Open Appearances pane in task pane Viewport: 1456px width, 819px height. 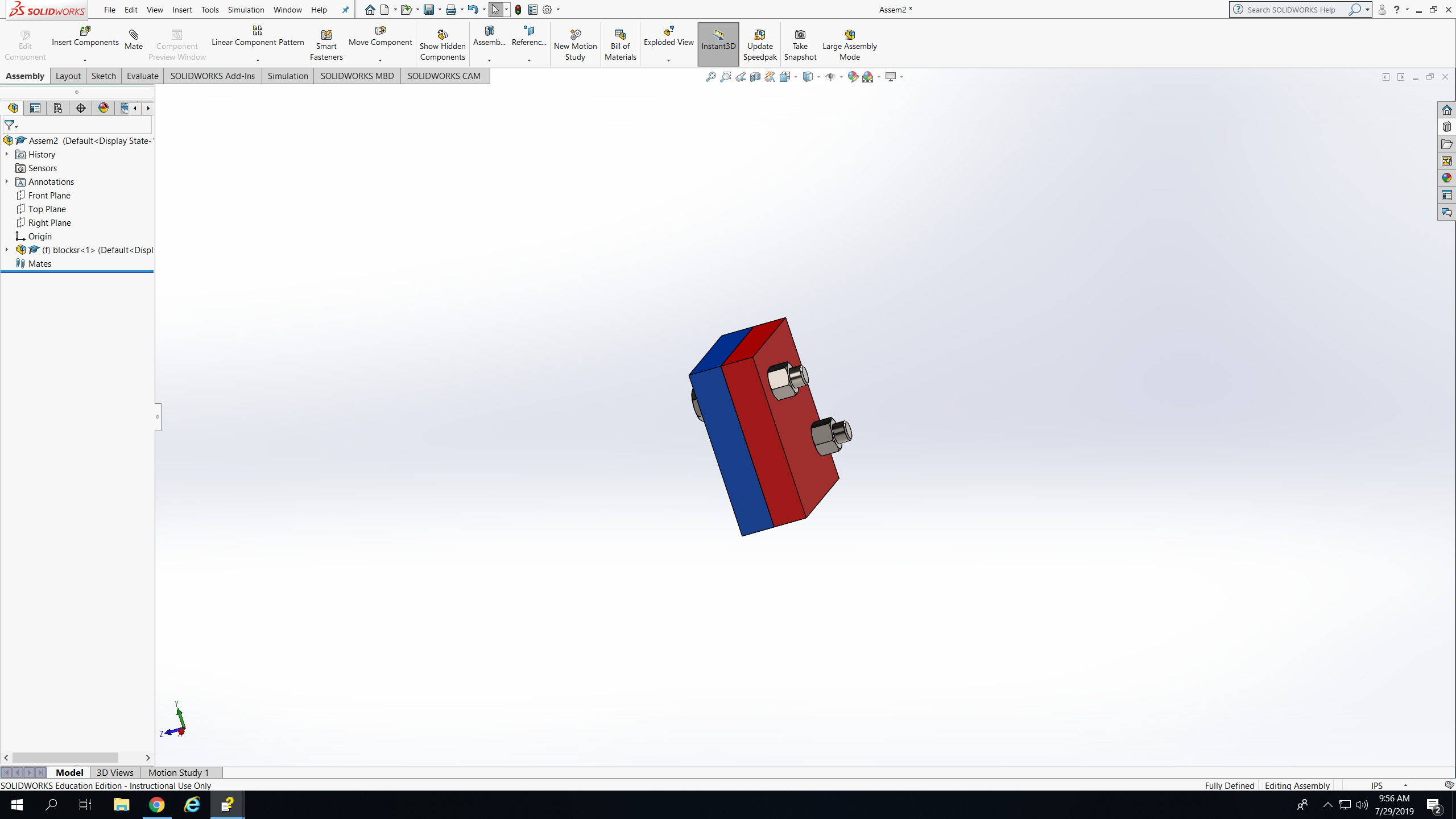pos(1446,178)
